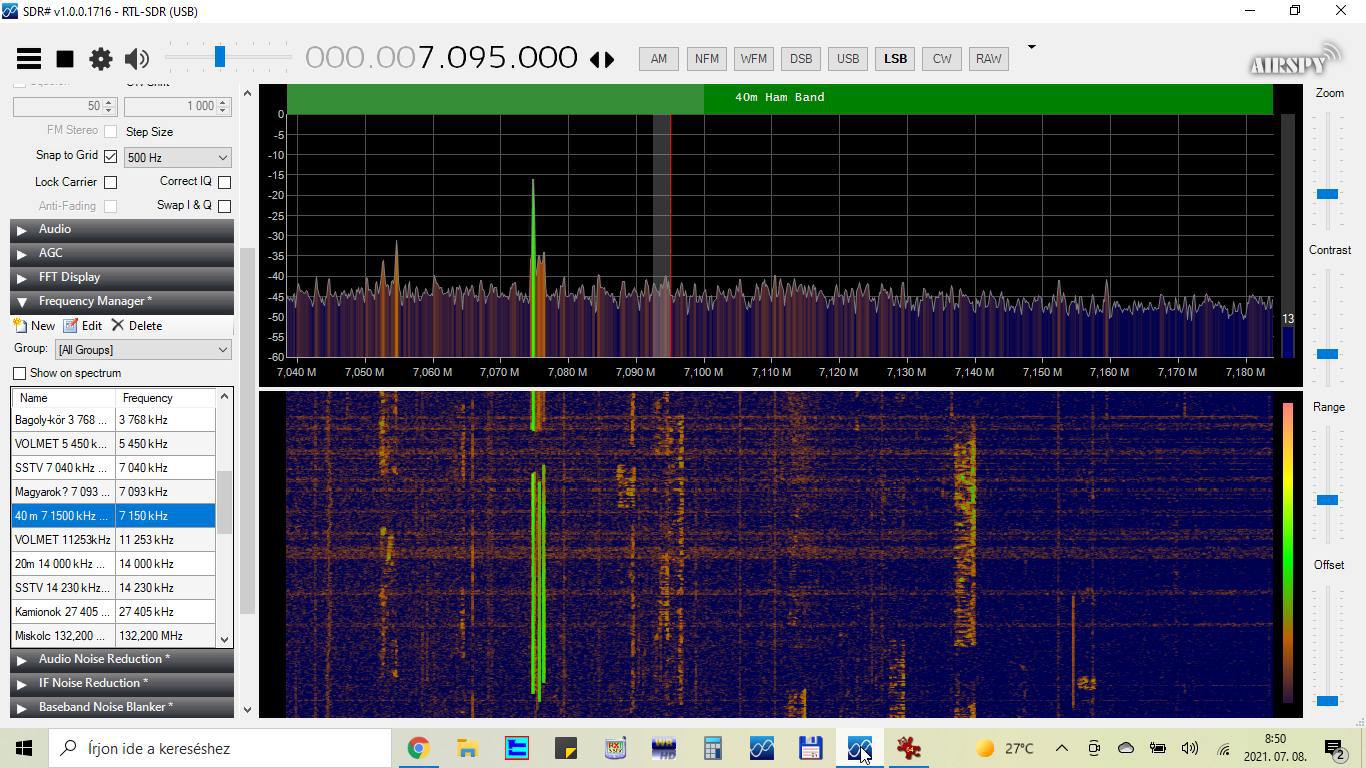Switch to AM demodulation mode
Image resolution: width=1366 pixels, height=768 pixels.
(658, 59)
